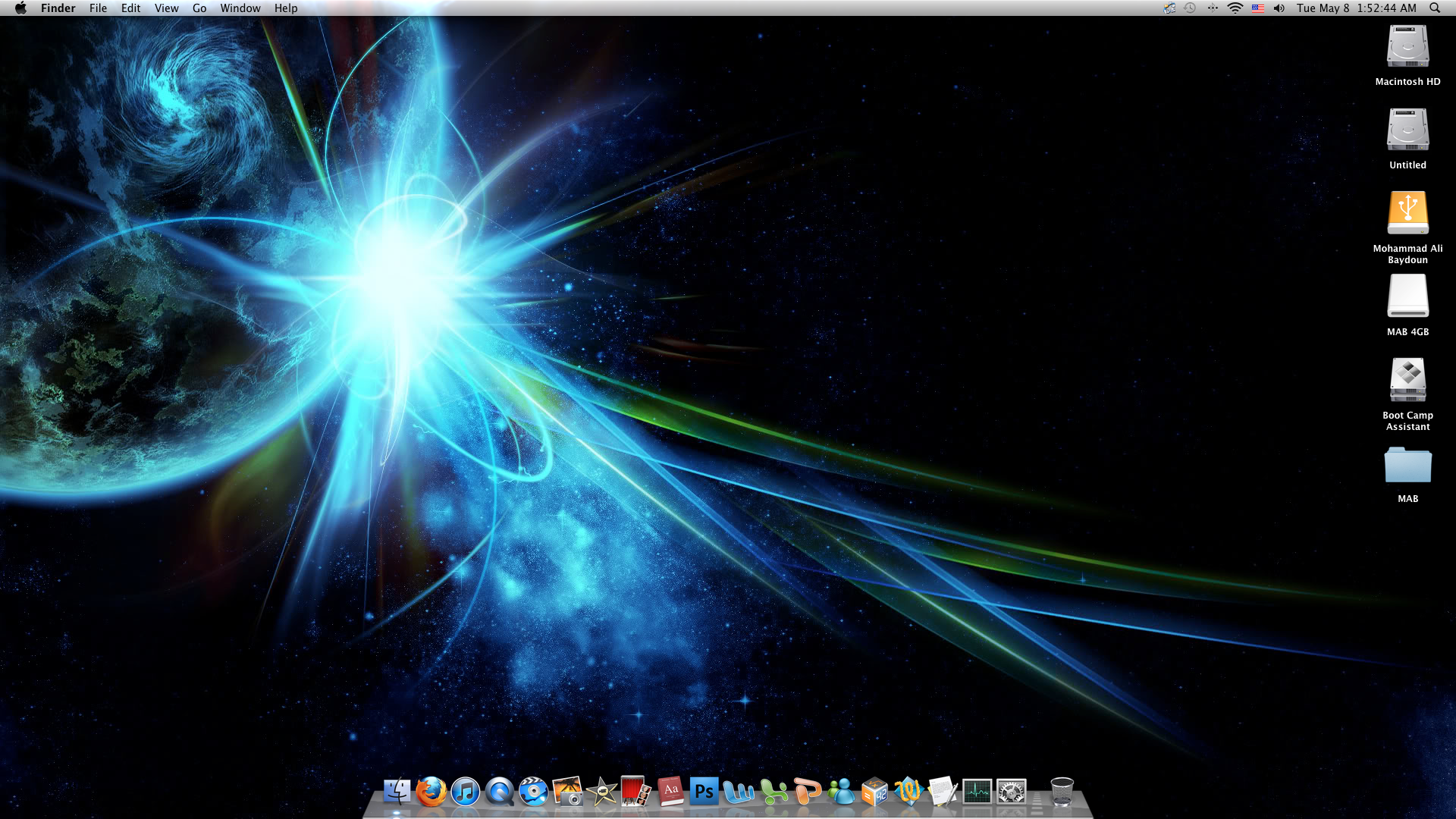Open the Time Machine status menu
Viewport: 1456px width, 819px height.
[x=1190, y=8]
